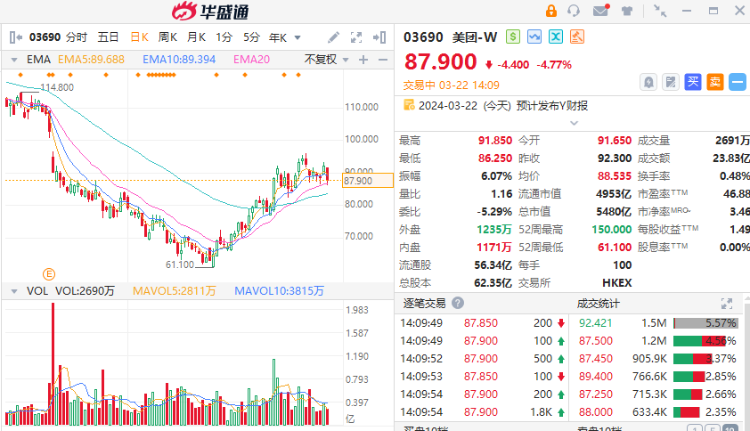Click the chart fullscreen expand icon
The width and height of the screenshot is (750, 431).
[x=356, y=37]
